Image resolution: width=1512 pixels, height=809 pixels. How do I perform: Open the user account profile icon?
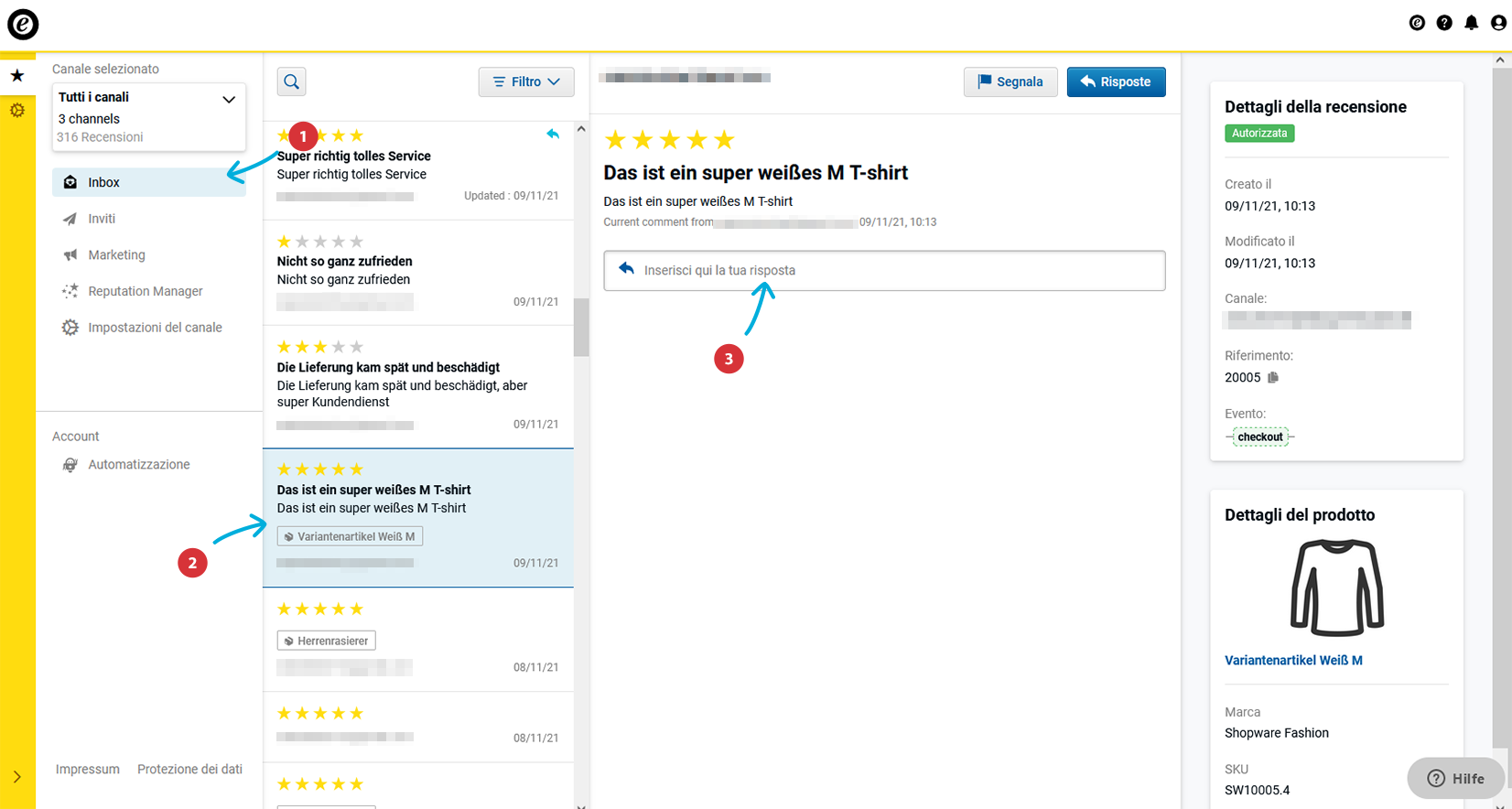coord(1498,23)
